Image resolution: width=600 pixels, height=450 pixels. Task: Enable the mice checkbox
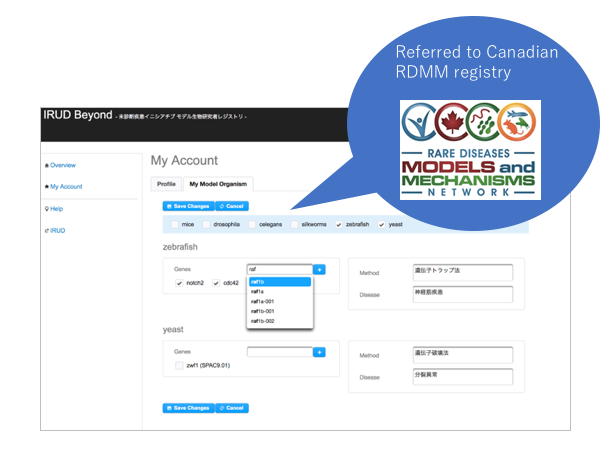point(175,225)
